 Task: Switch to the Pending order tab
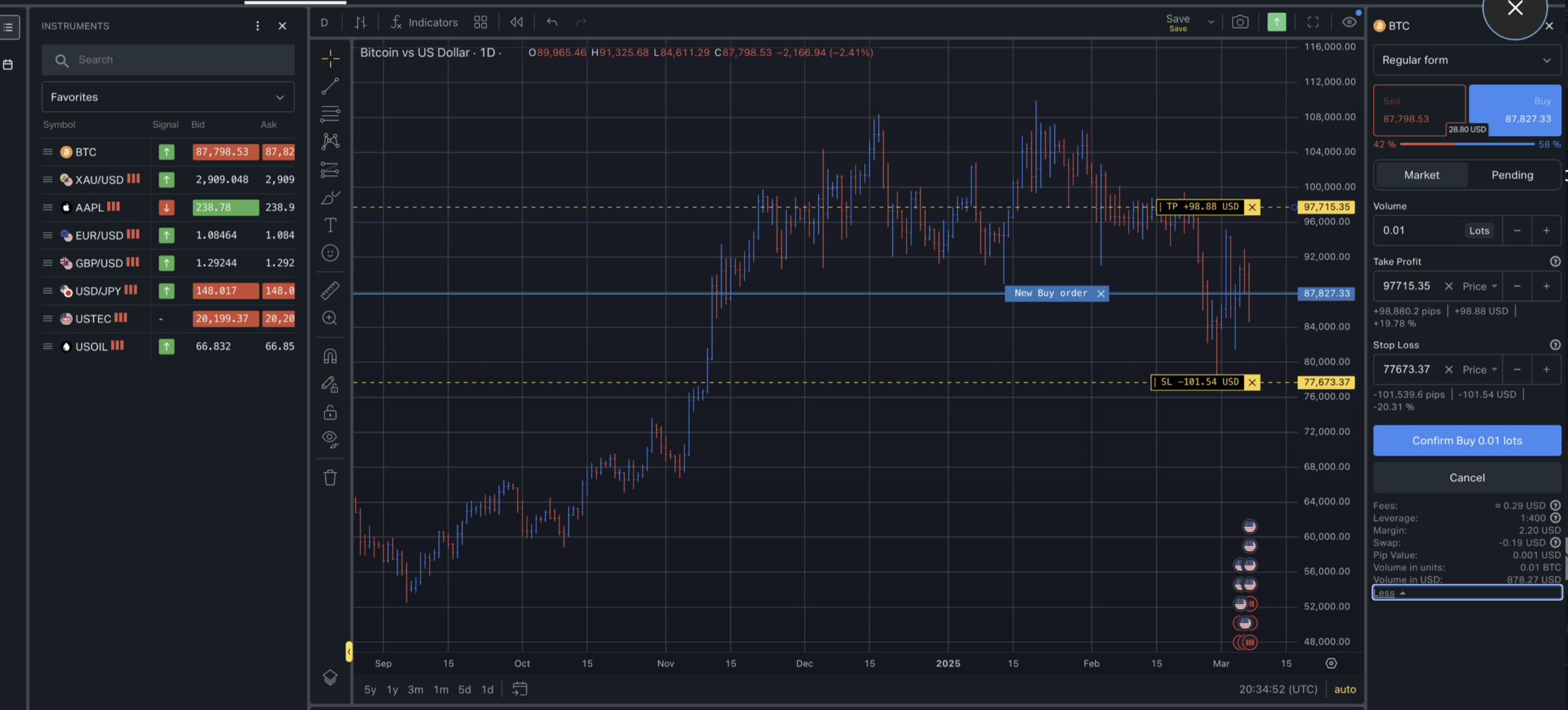click(1512, 175)
